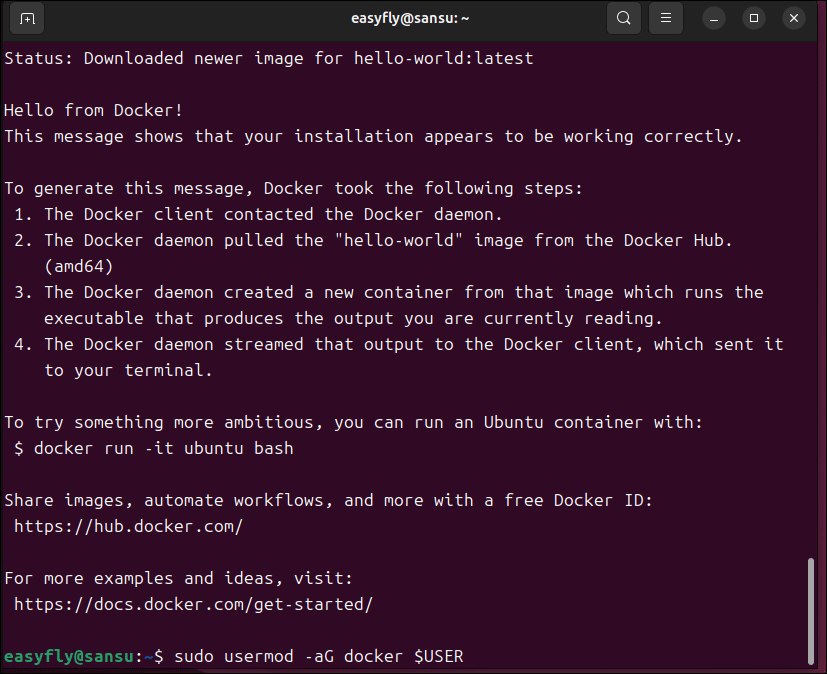Click the terminal scrollbar thumb

(811, 611)
